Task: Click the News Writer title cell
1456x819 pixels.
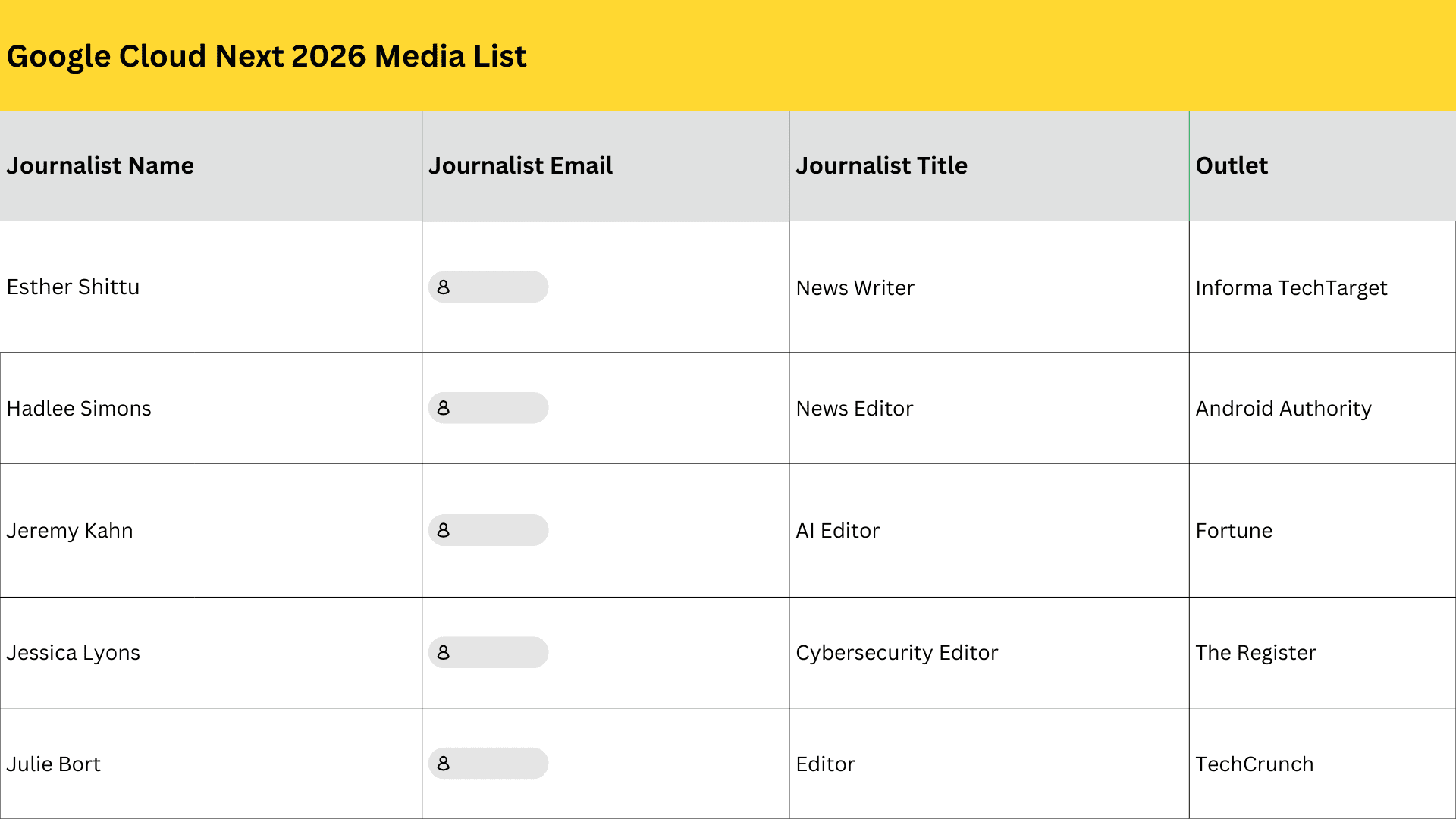Action: coord(855,287)
